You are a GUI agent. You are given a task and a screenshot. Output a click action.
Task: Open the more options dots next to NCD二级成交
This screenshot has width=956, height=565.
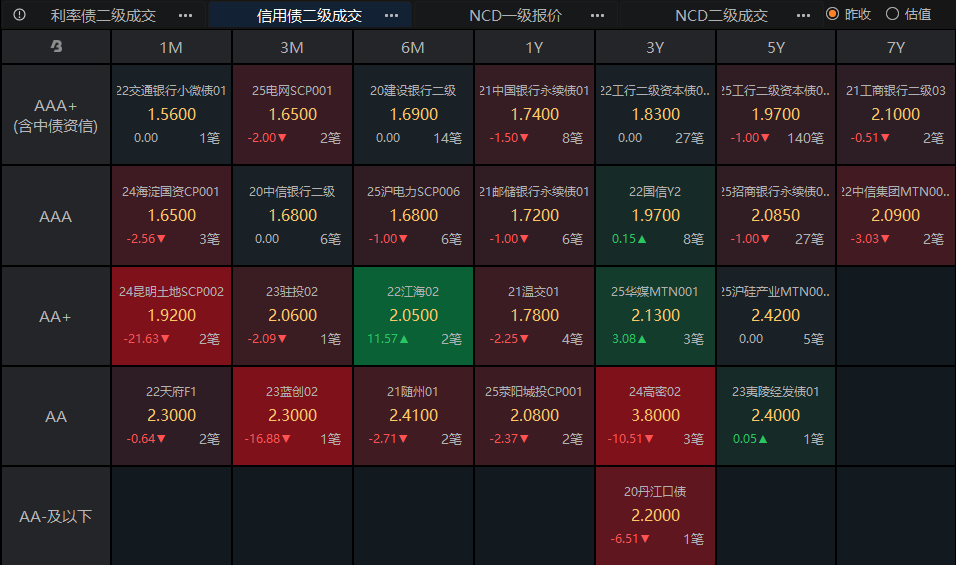pyautogui.click(x=804, y=15)
